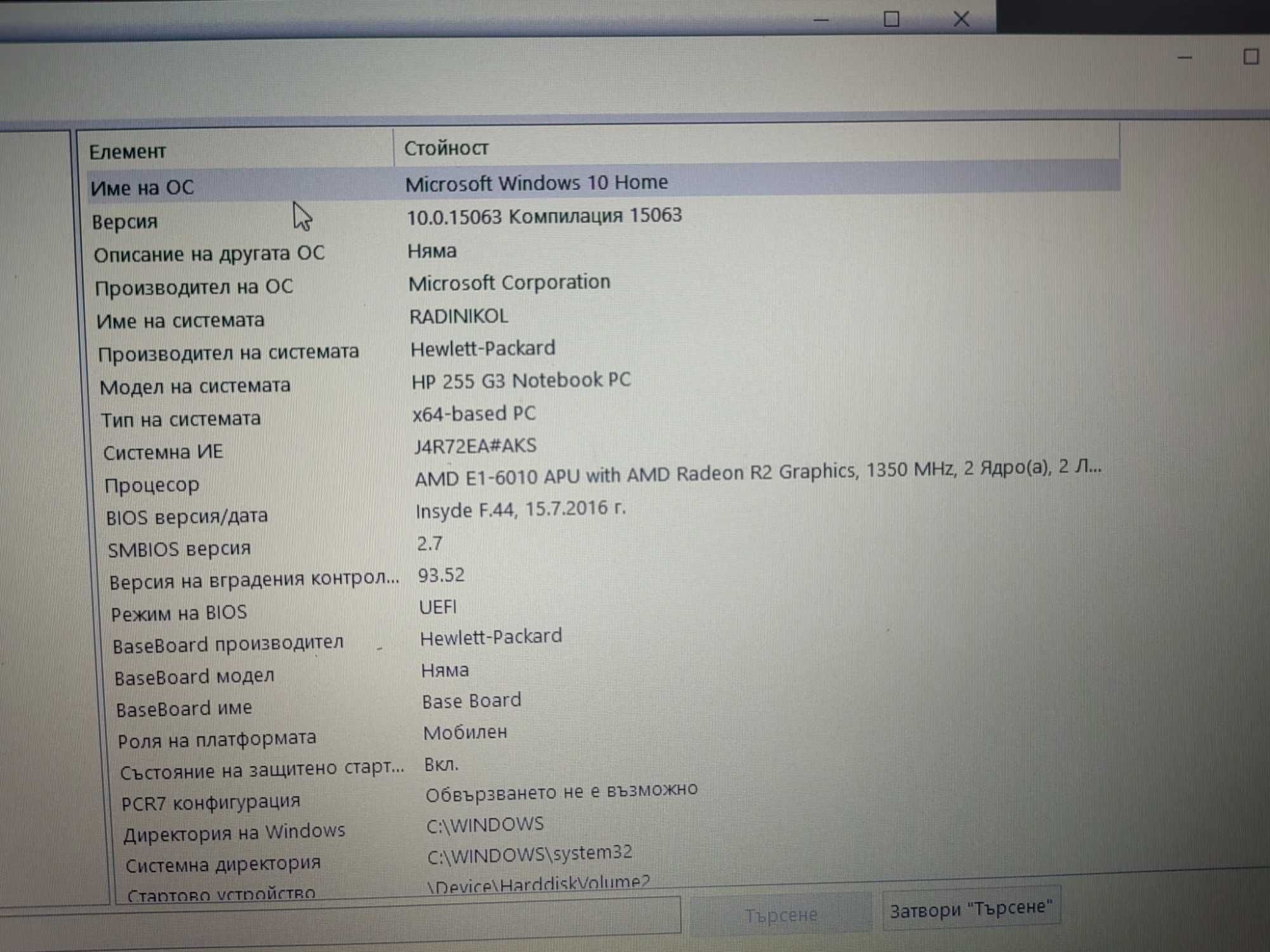This screenshot has height=952, width=1270.
Task: Maximize the background window at right
Action: (x=1250, y=57)
